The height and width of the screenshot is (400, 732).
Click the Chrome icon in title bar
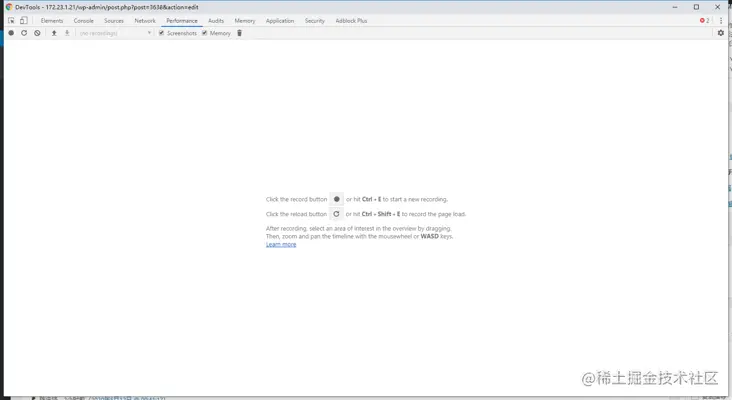click(9, 7)
